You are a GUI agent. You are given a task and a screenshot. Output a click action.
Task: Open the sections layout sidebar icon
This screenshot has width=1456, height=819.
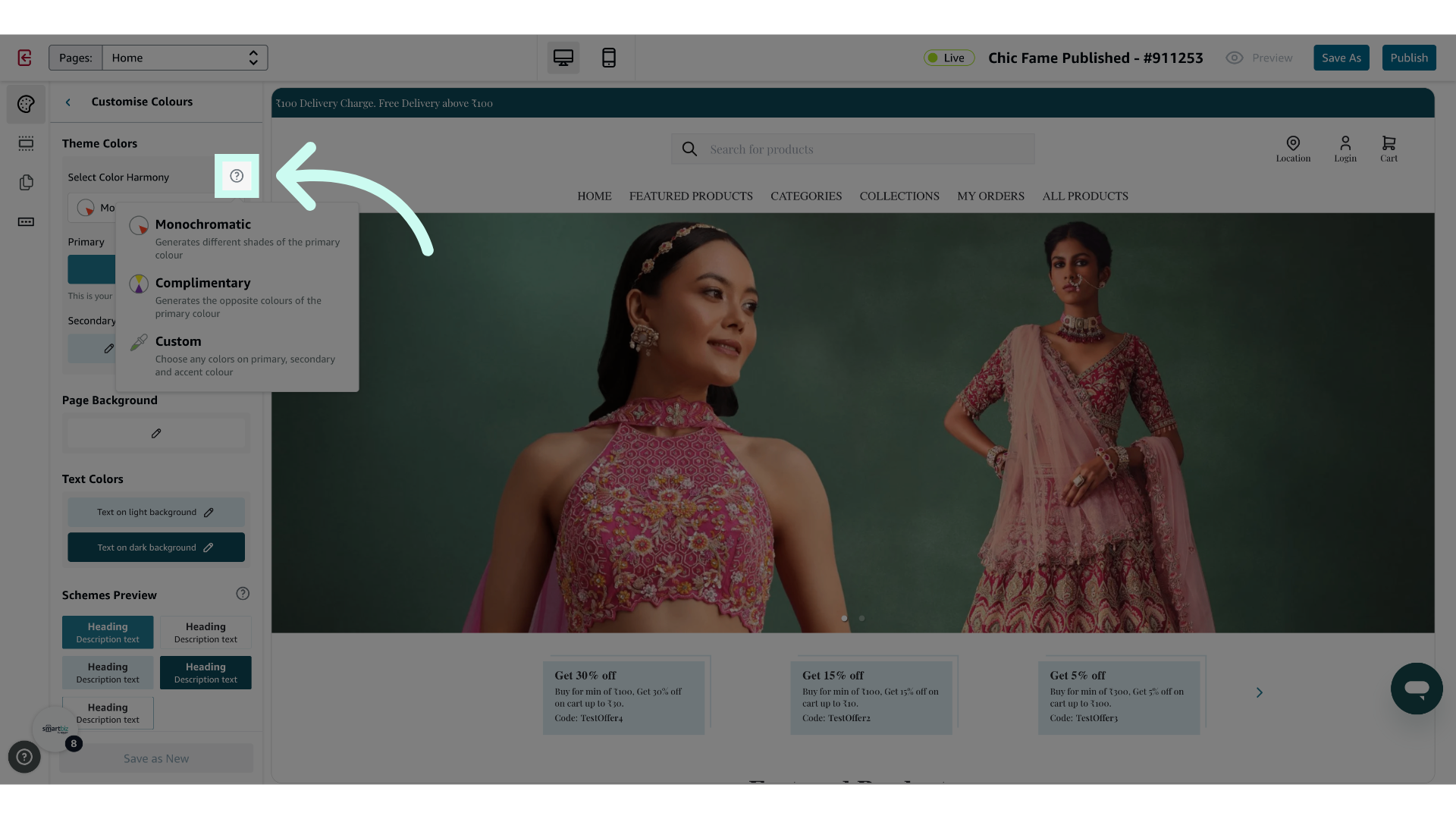coord(26,143)
